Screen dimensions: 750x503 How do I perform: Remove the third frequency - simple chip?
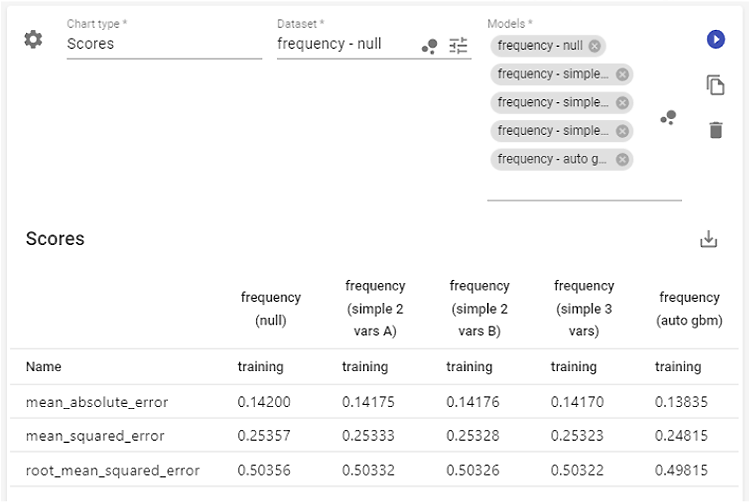622,131
